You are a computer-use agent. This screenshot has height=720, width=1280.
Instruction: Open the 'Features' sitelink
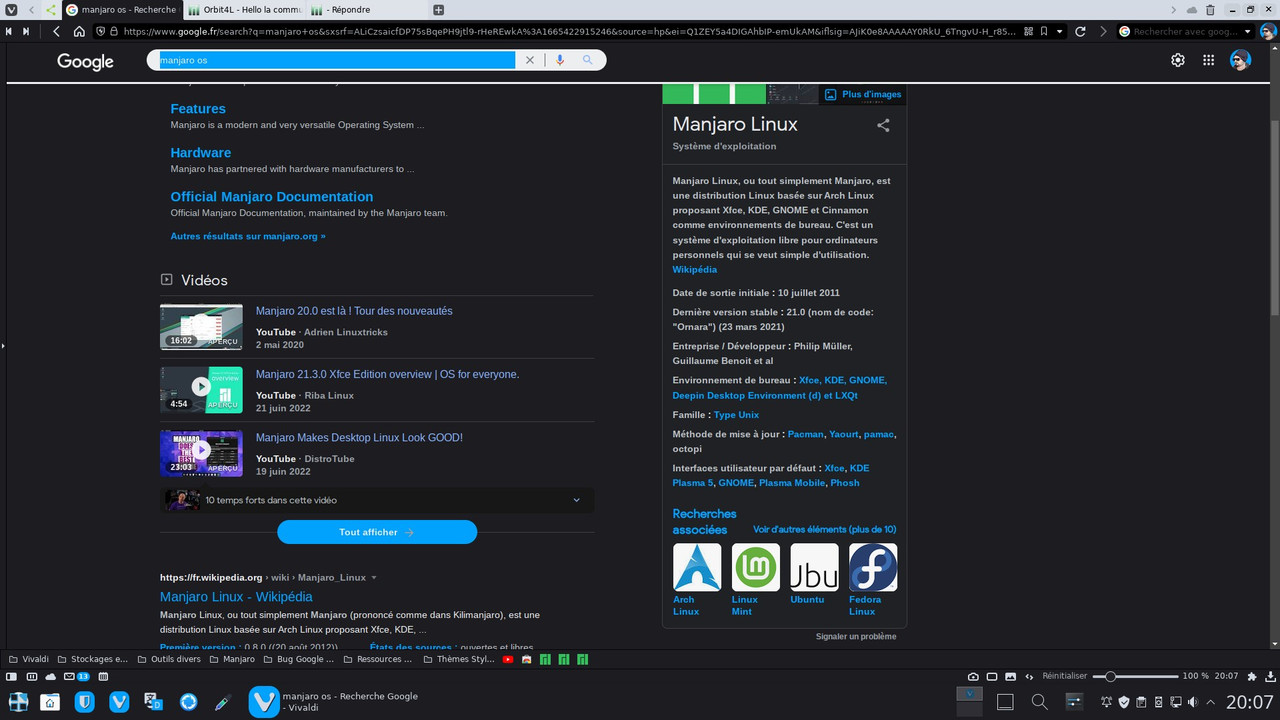pyautogui.click(x=198, y=109)
